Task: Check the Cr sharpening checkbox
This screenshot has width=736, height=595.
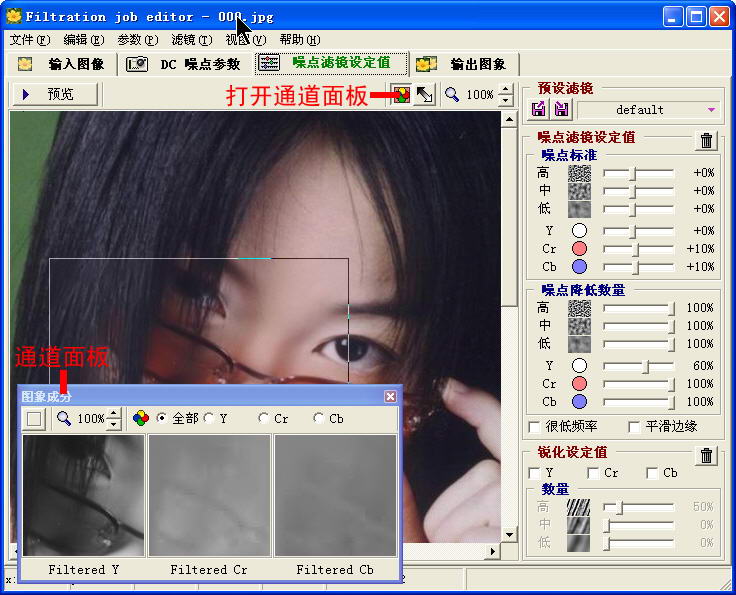Action: (x=594, y=473)
